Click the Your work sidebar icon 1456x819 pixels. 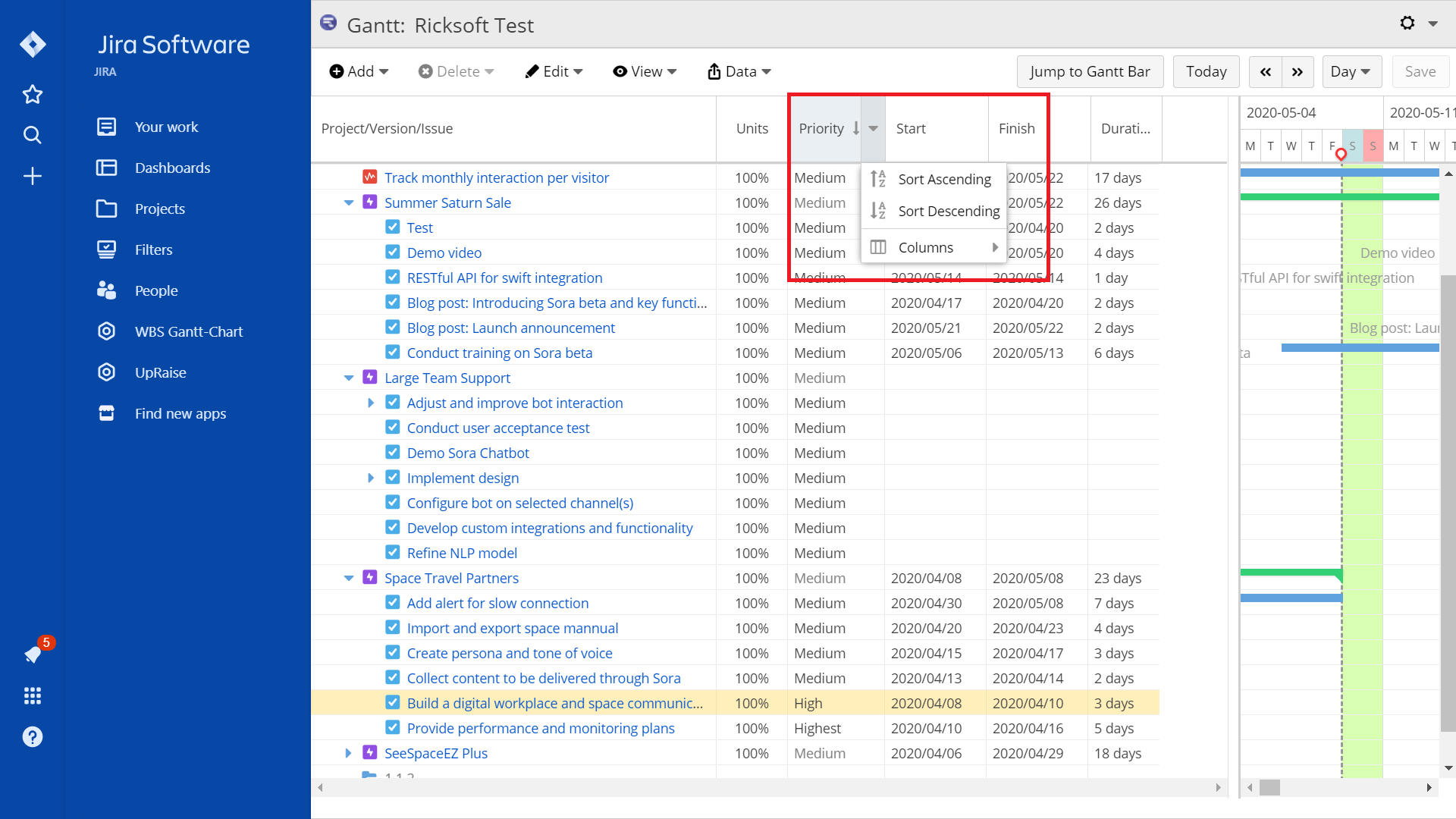pyautogui.click(x=107, y=127)
